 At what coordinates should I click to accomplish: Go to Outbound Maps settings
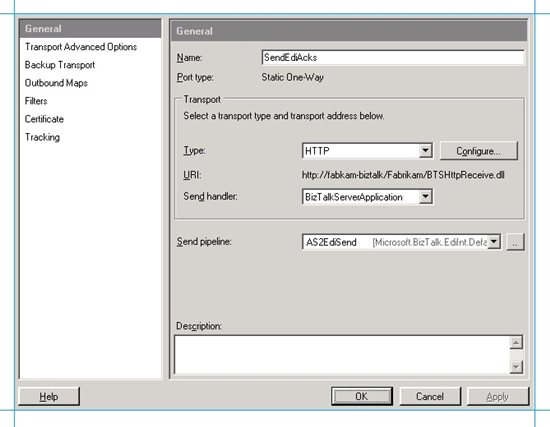coord(56,83)
